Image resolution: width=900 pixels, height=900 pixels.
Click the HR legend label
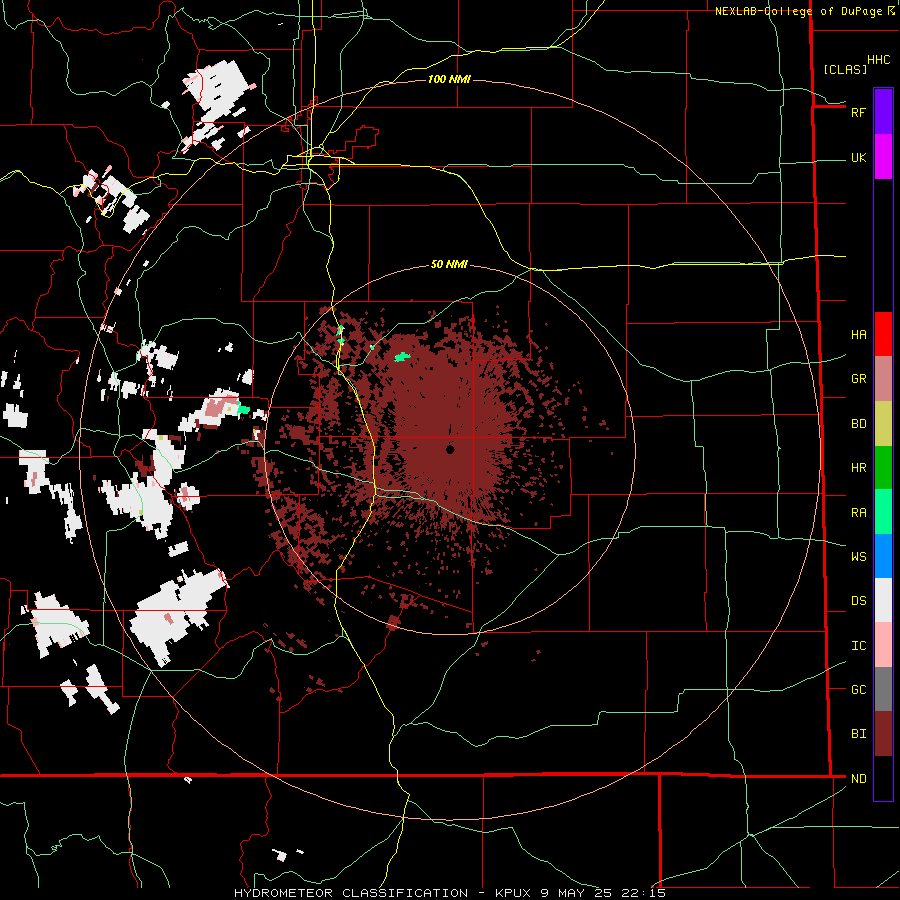858,468
